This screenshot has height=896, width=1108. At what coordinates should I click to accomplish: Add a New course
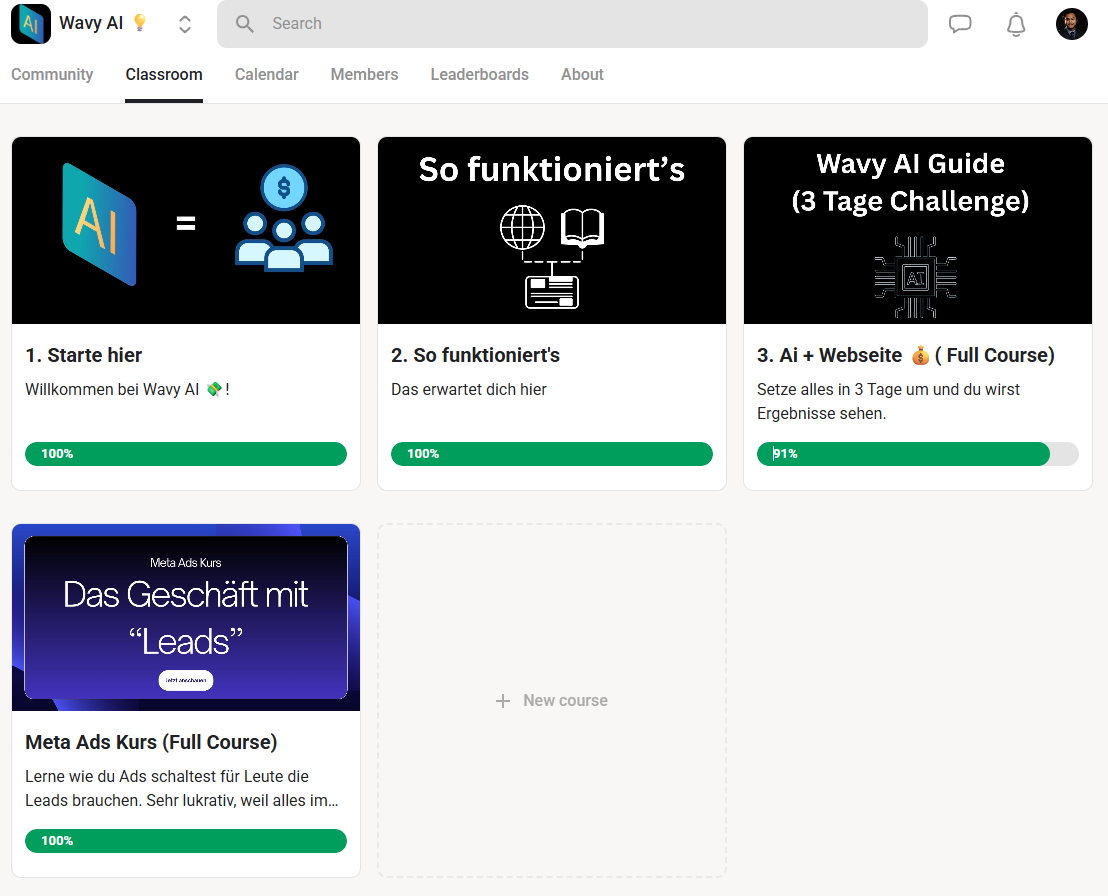[552, 700]
